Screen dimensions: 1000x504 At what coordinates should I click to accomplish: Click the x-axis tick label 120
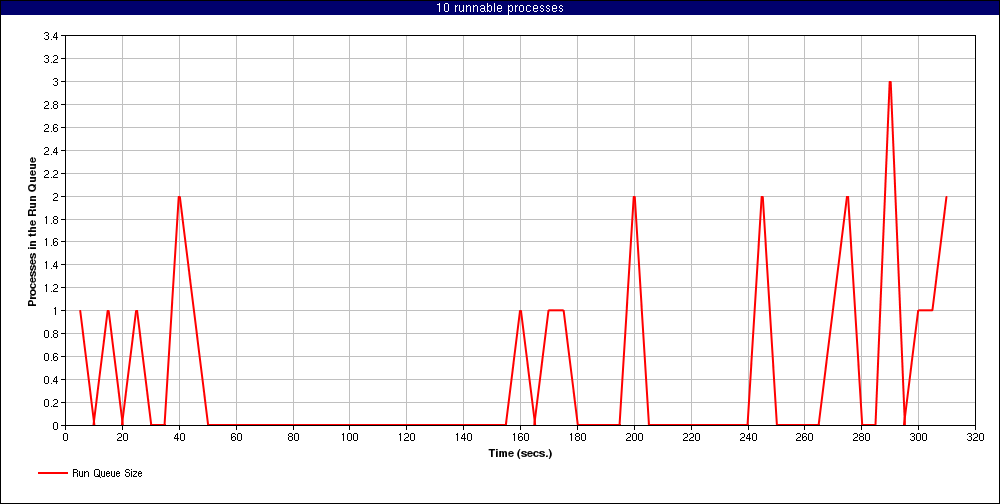(x=406, y=437)
